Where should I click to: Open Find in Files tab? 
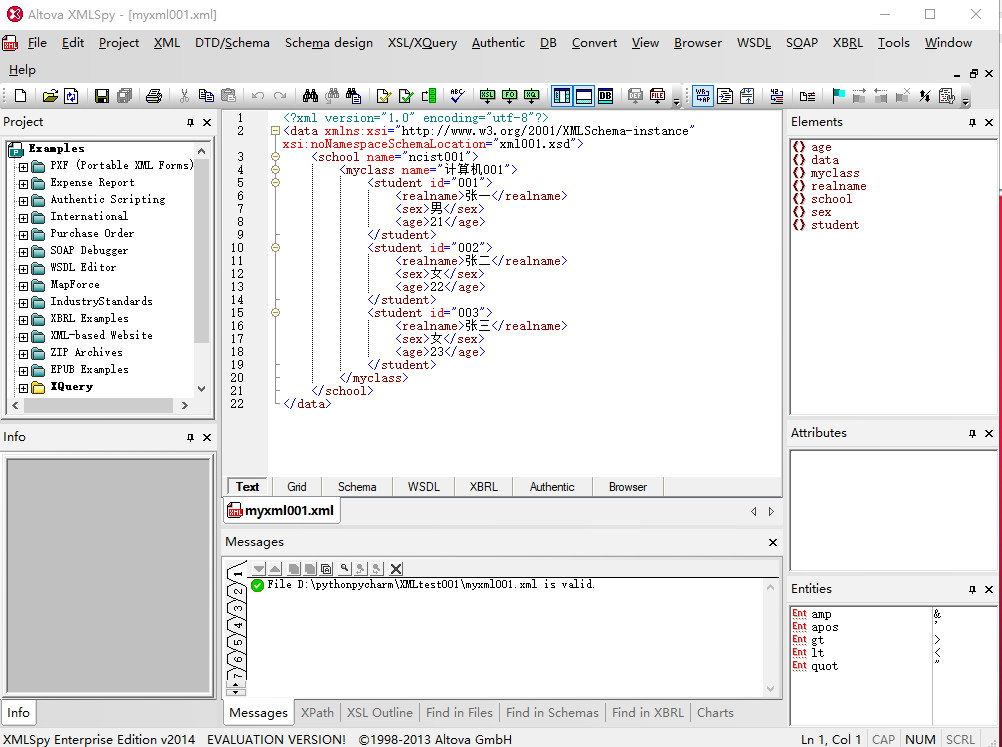[x=459, y=712]
